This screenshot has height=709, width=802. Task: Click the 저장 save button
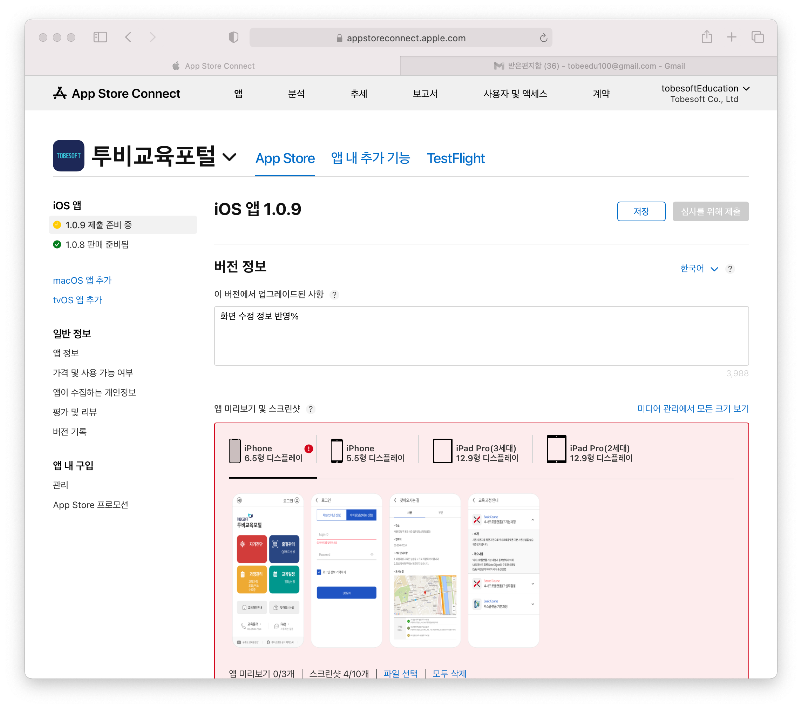click(x=641, y=211)
